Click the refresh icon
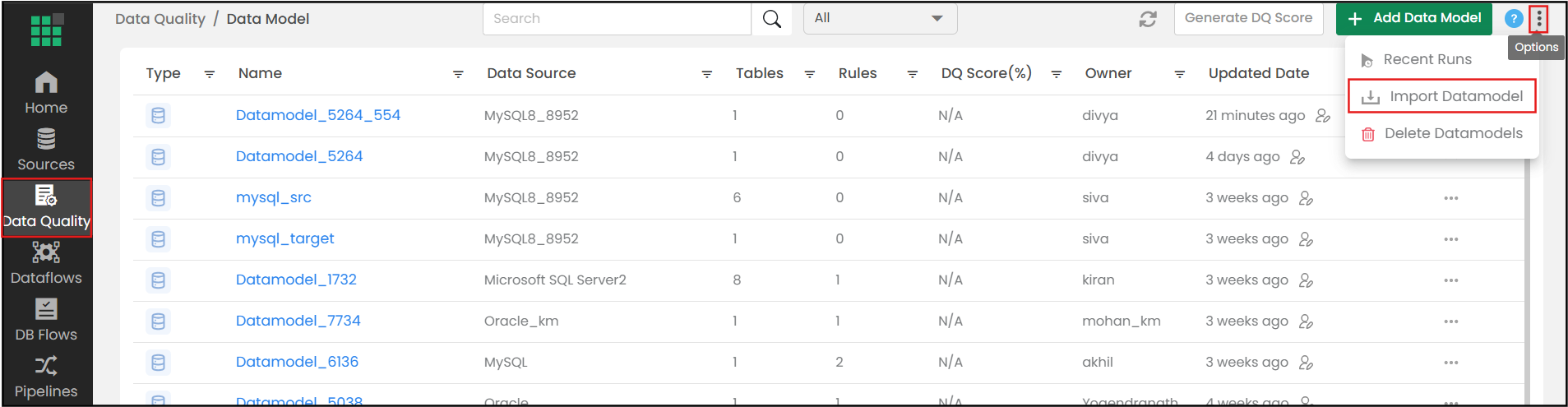The image size is (1568, 407). (1148, 19)
